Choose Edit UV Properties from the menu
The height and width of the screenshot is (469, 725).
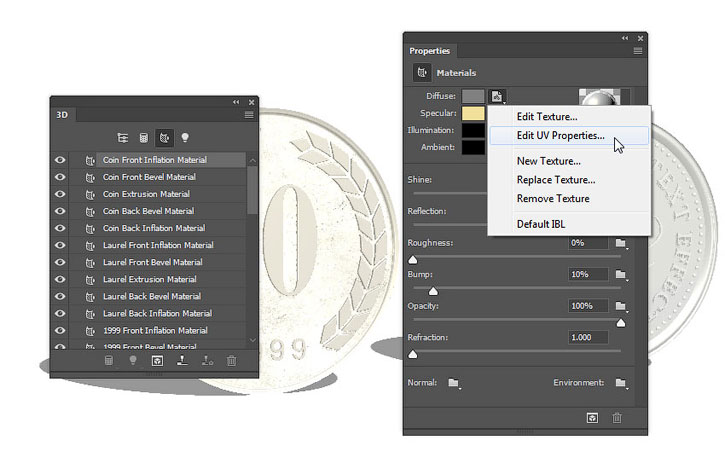(560, 135)
